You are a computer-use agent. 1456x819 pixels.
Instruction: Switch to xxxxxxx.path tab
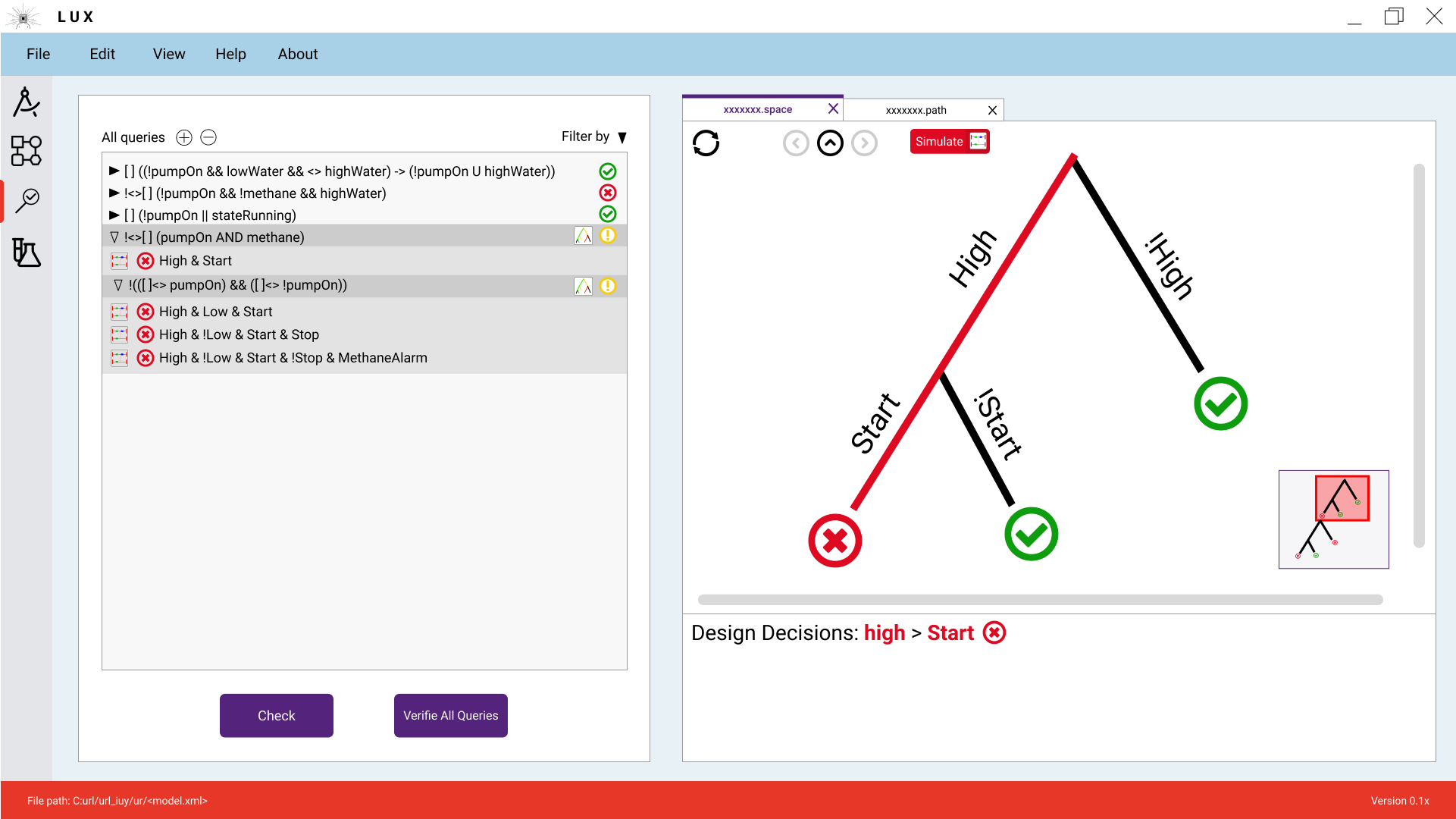(x=913, y=110)
